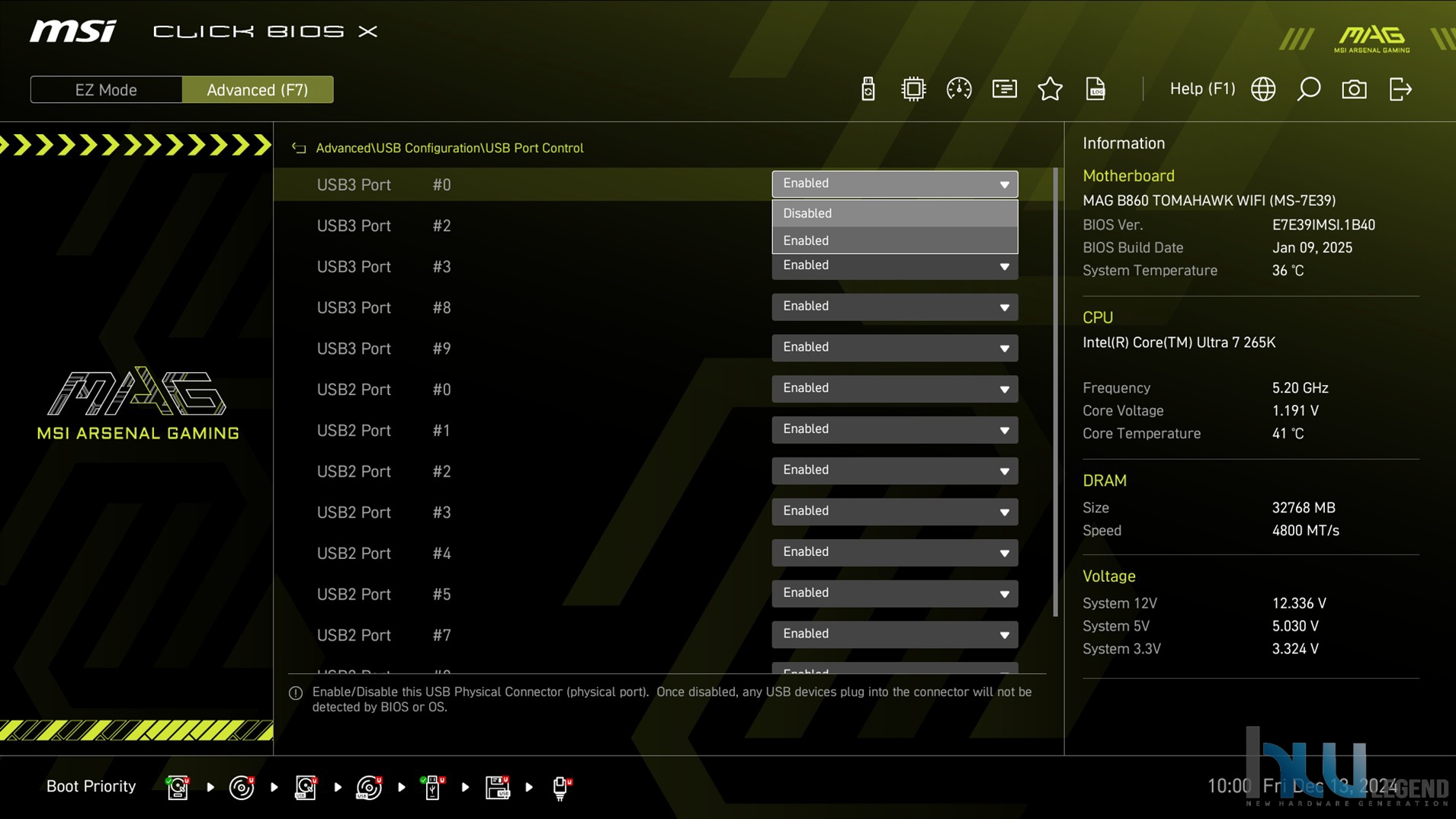This screenshot has width=1456, height=819.
Task: Select the USB2 Port #3 row label
Action: pyautogui.click(x=383, y=512)
